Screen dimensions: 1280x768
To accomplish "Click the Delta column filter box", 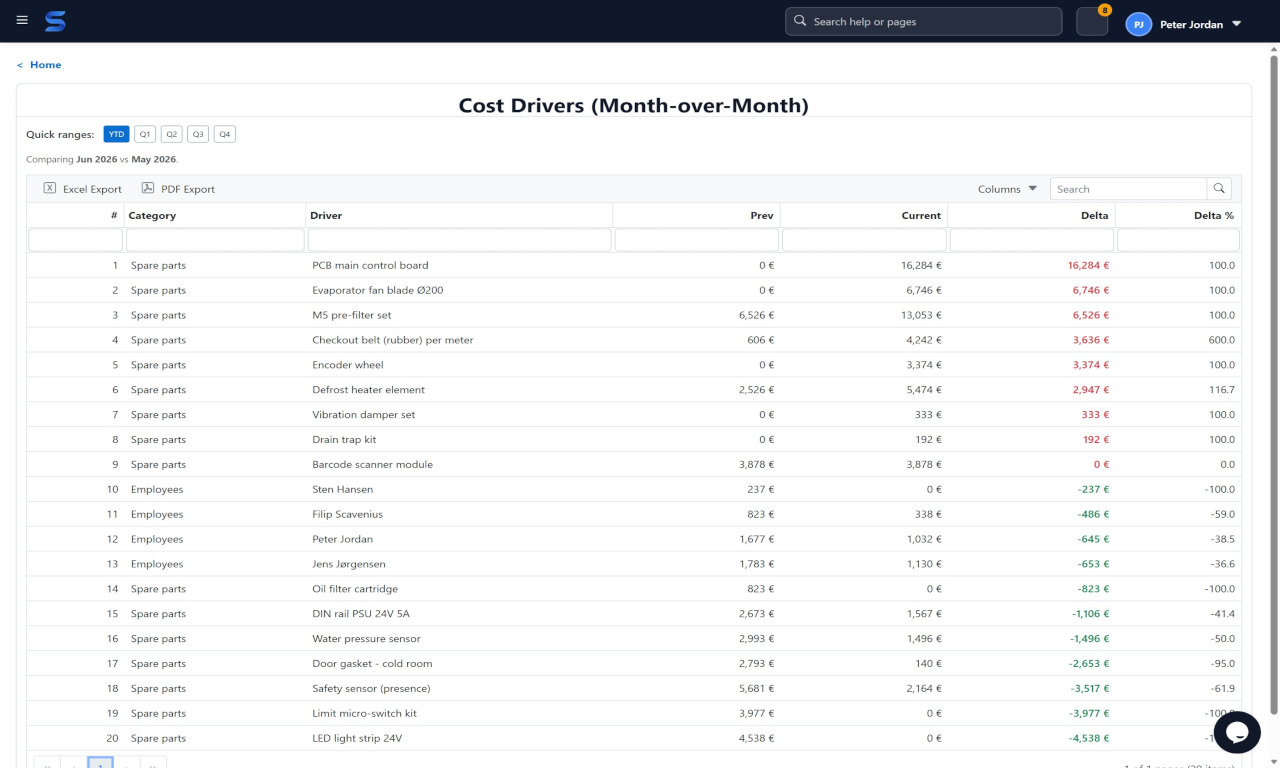I will [1031, 240].
